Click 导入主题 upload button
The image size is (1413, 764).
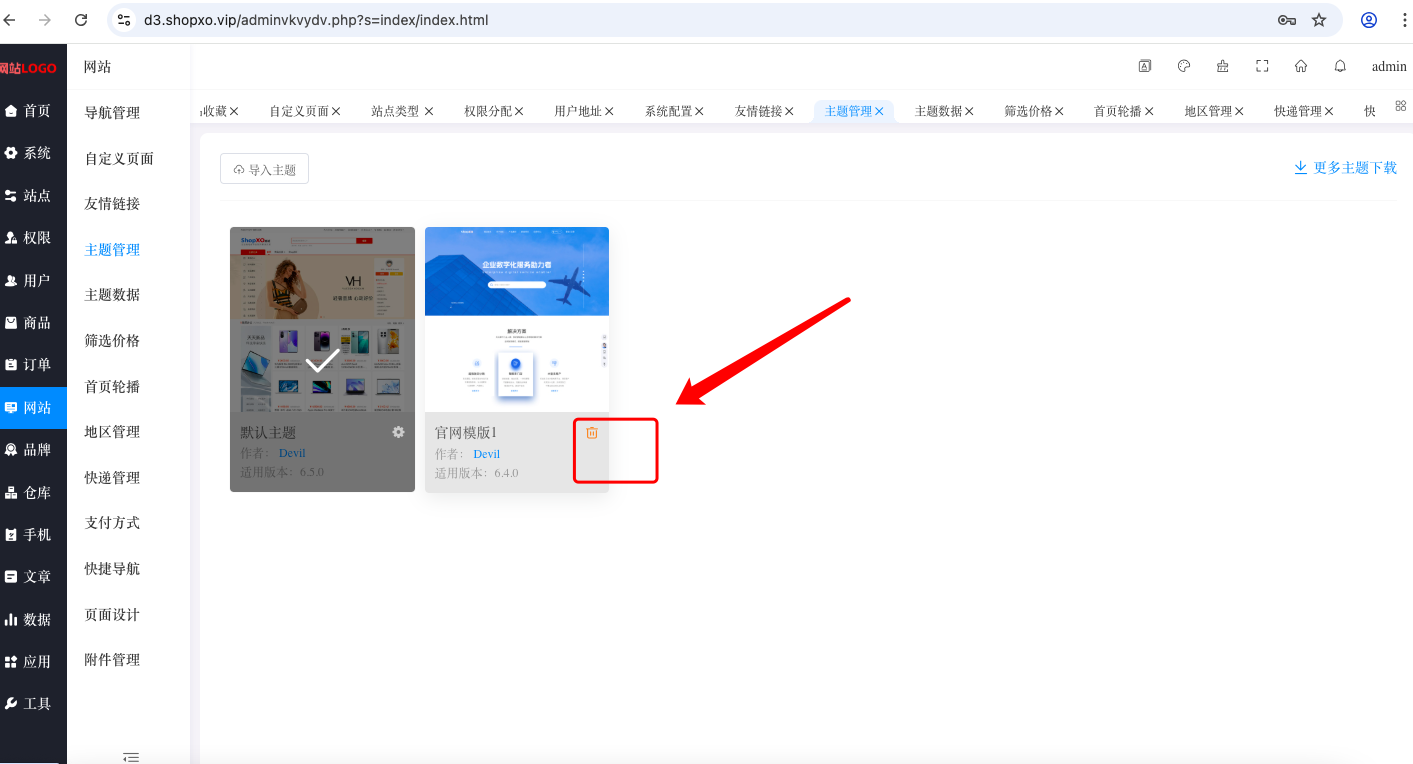(x=264, y=169)
